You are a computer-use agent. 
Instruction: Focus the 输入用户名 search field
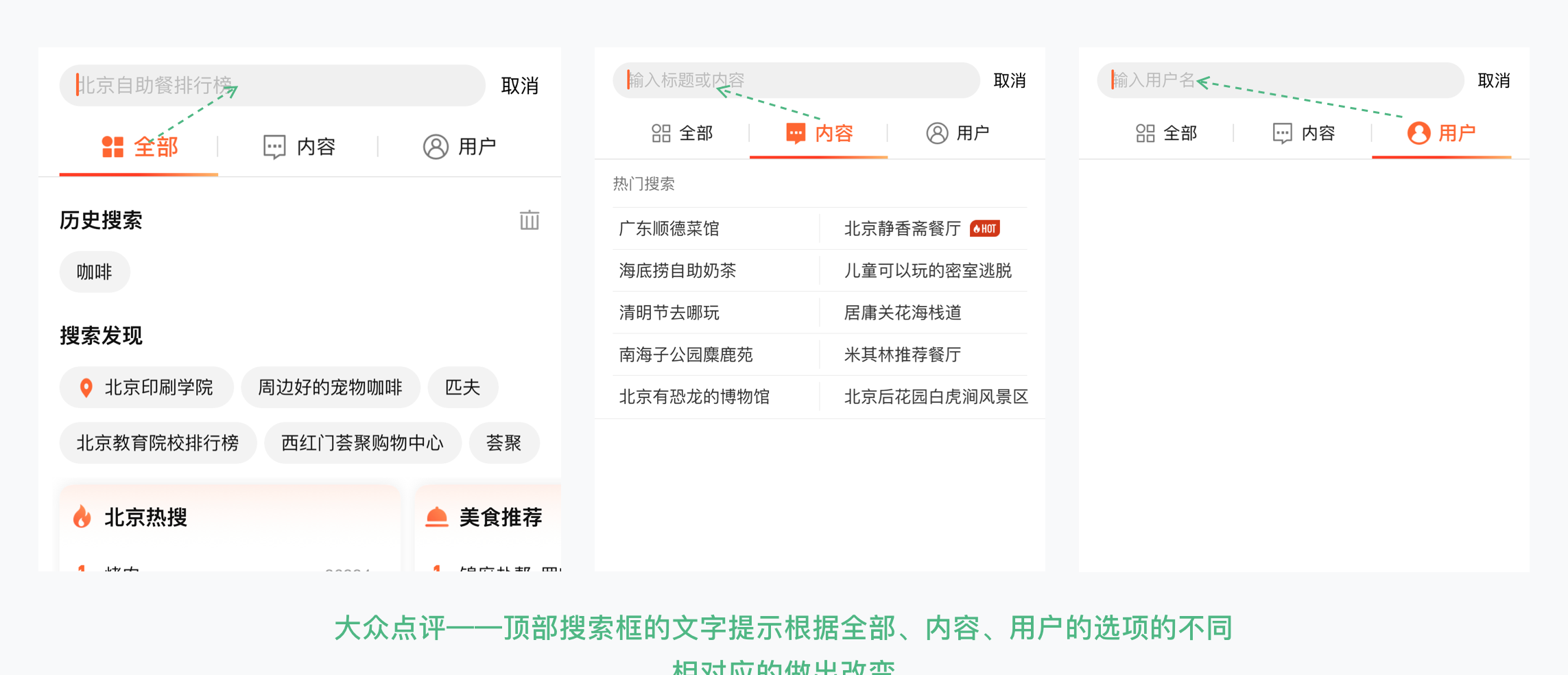[x=1280, y=80]
